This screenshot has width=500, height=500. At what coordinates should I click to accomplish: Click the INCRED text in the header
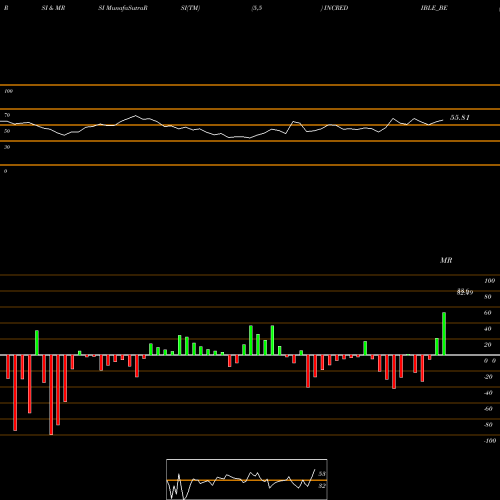pyautogui.click(x=336, y=8)
